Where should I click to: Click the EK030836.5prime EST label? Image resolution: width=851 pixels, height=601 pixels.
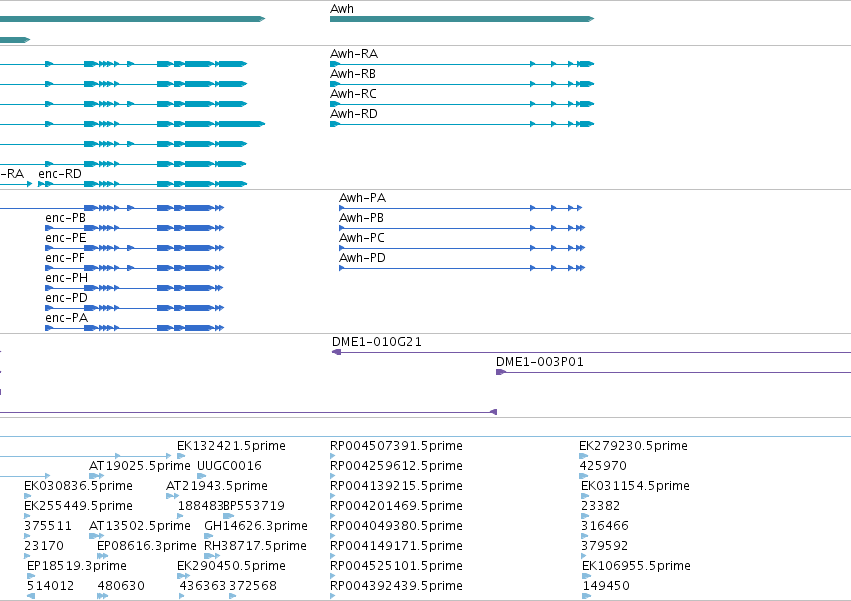[78, 486]
